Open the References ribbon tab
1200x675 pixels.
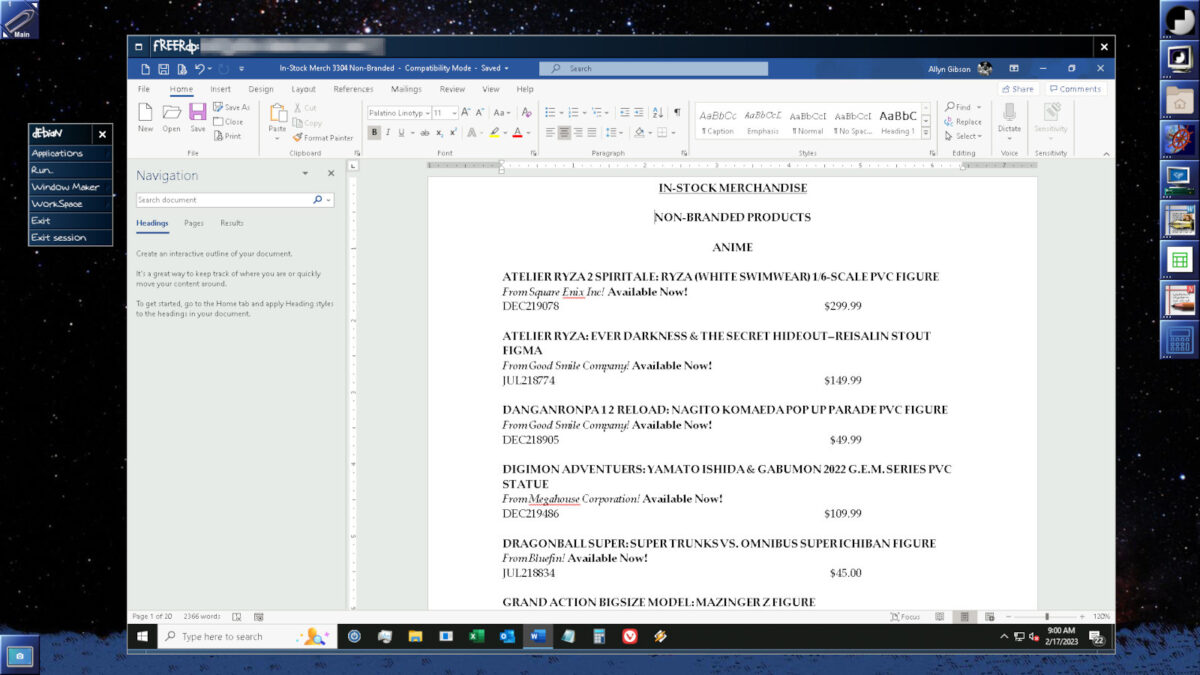click(x=353, y=89)
